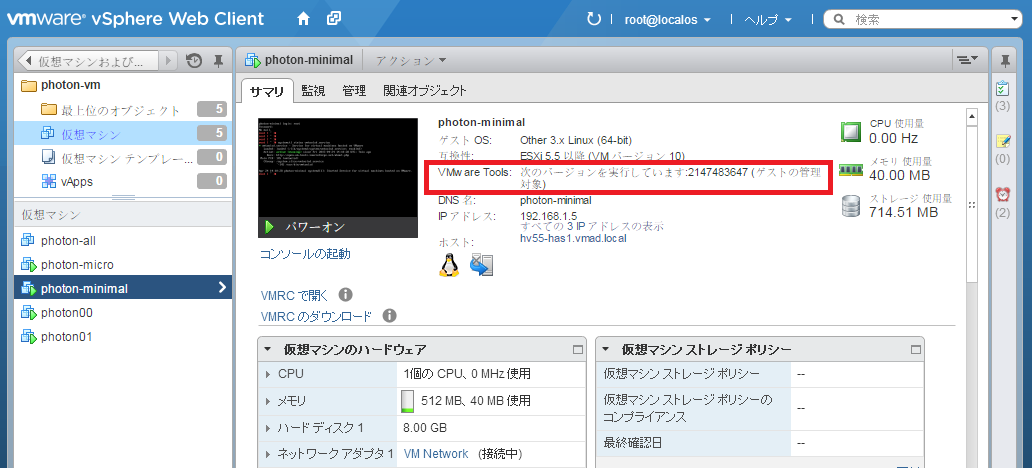Expand the CPU hardware row

268,374
